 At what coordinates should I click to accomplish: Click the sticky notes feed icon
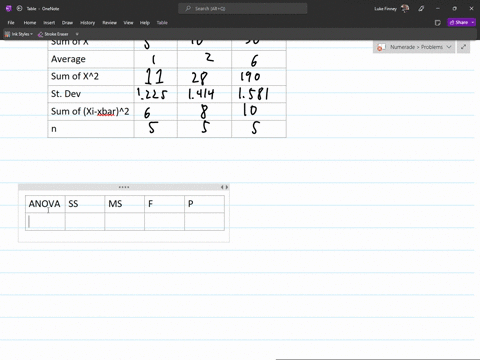point(438,23)
